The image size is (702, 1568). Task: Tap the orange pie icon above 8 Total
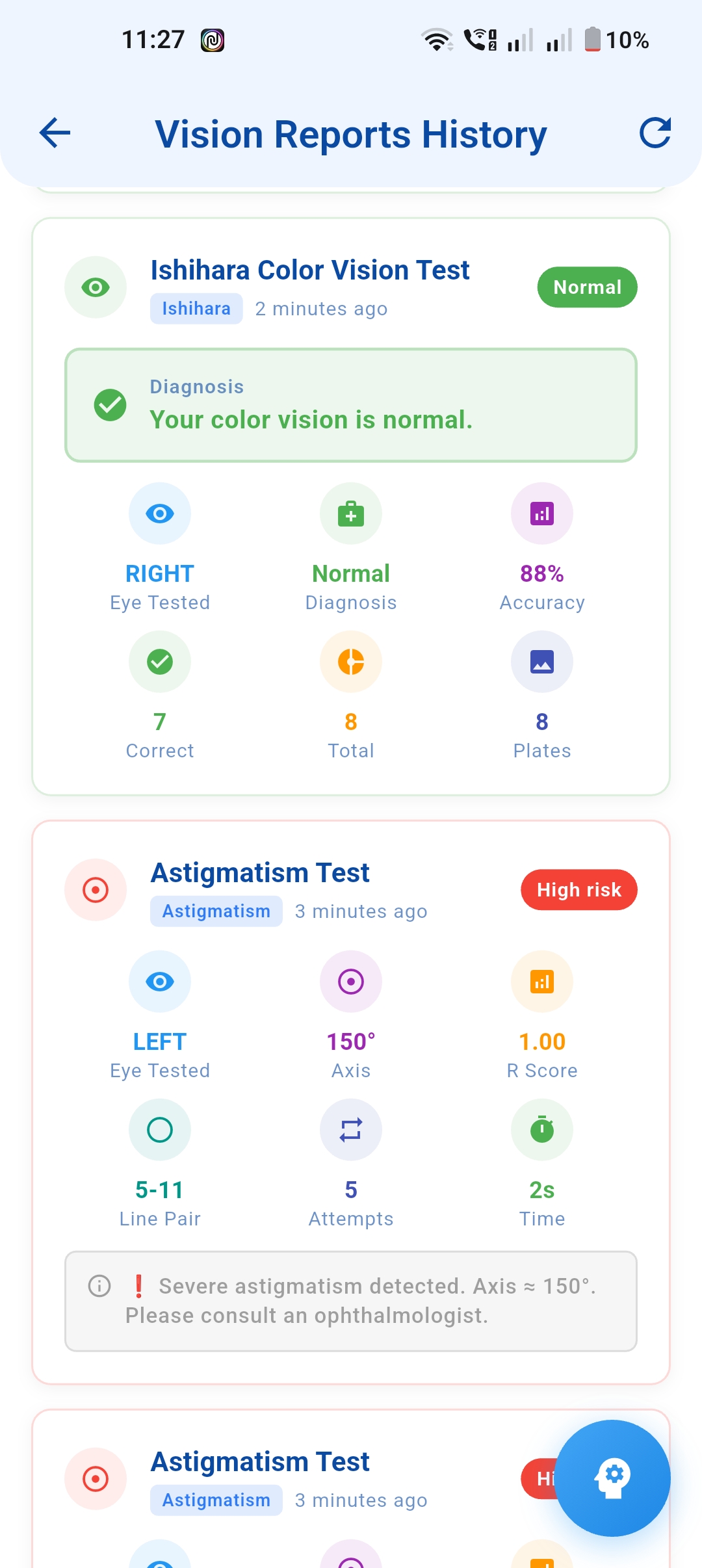pos(351,662)
